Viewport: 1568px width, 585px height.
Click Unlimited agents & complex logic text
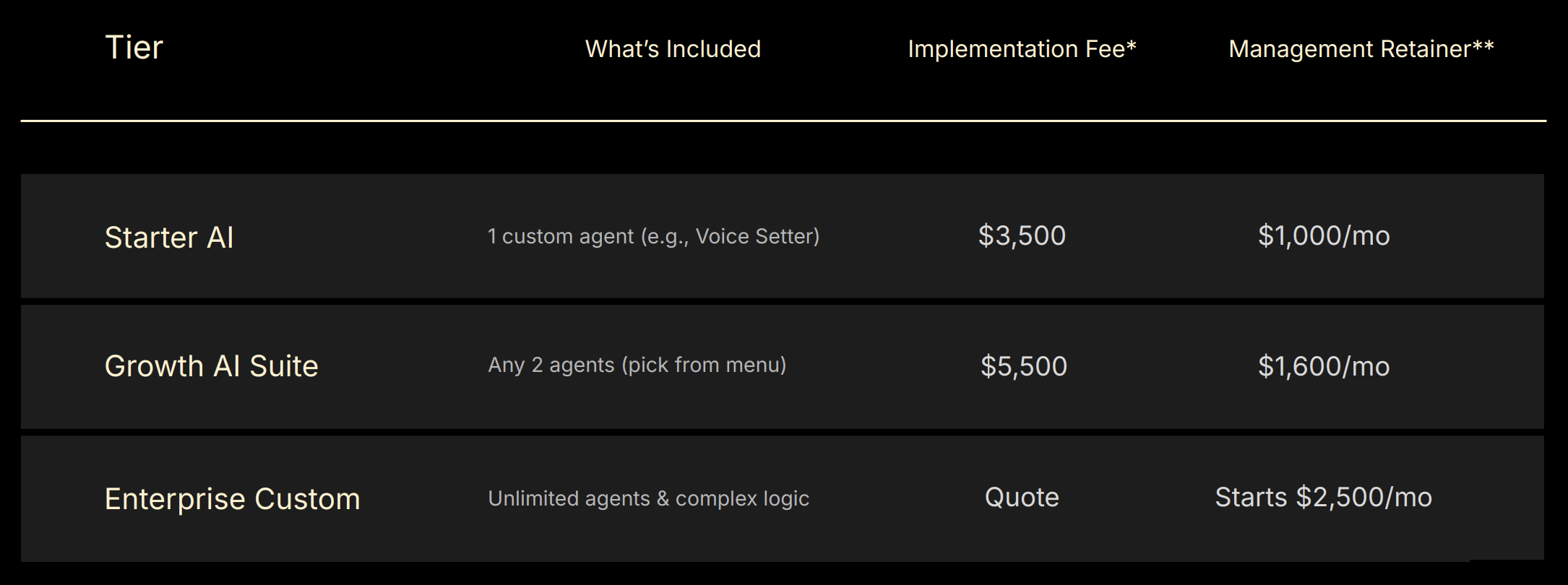648,498
